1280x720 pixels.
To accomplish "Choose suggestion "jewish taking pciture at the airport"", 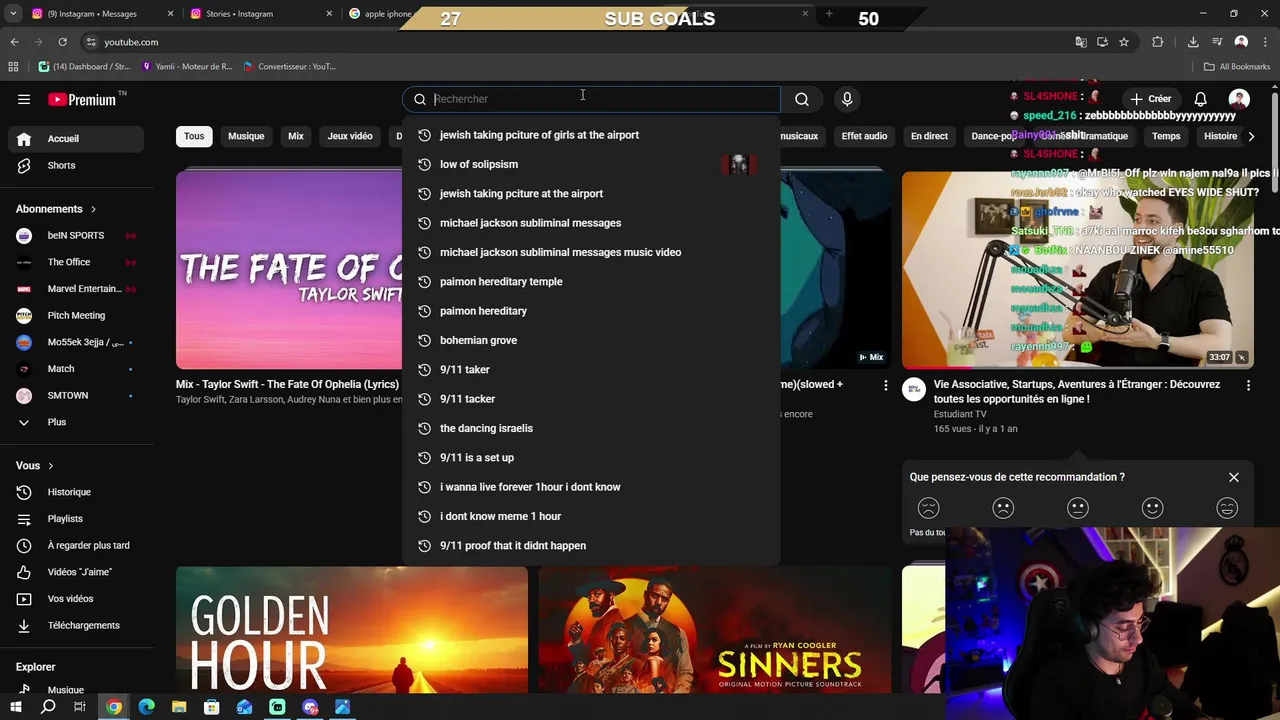I will click(590, 194).
